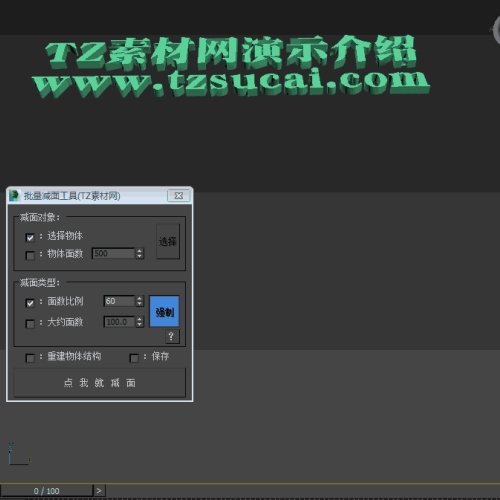This screenshot has width=500, height=500.
Task: Enable the 保存 checkbox
Action: pyautogui.click(x=134, y=358)
